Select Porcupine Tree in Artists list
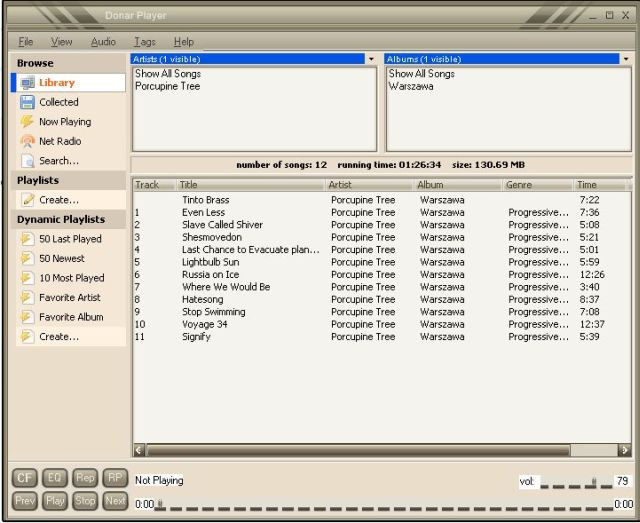The image size is (640, 523). click(x=167, y=87)
